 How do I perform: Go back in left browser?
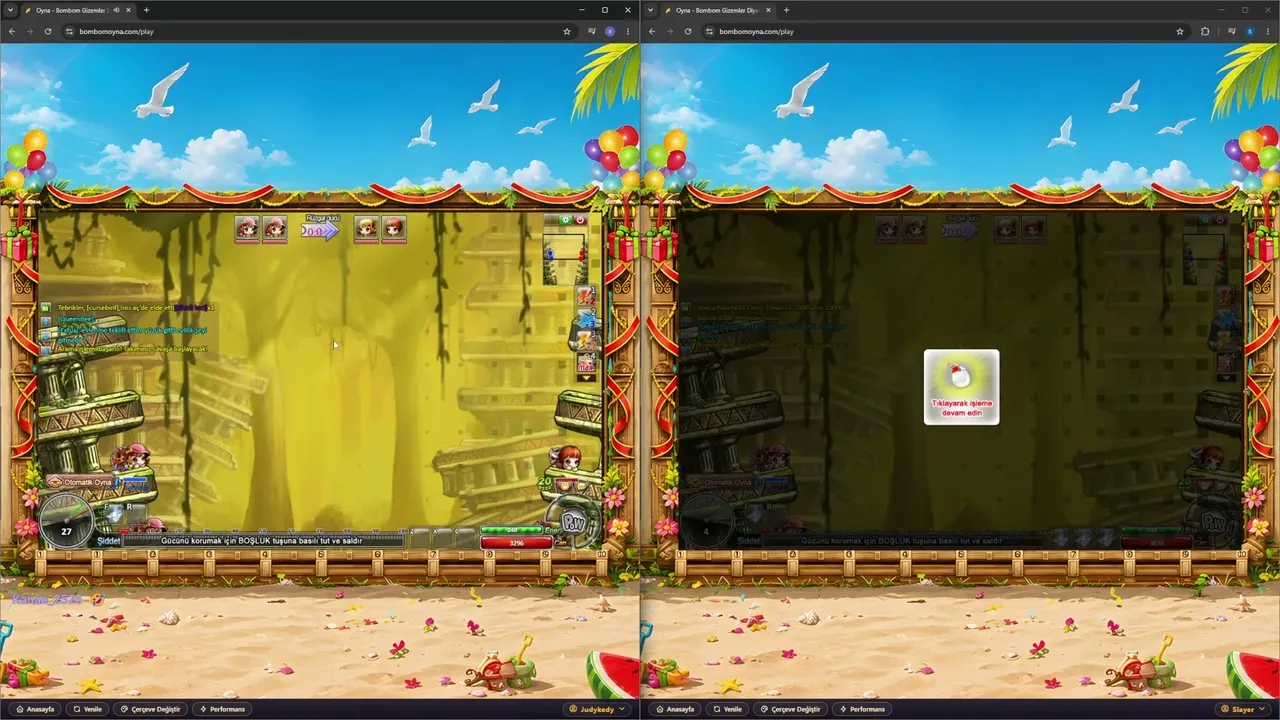11,31
